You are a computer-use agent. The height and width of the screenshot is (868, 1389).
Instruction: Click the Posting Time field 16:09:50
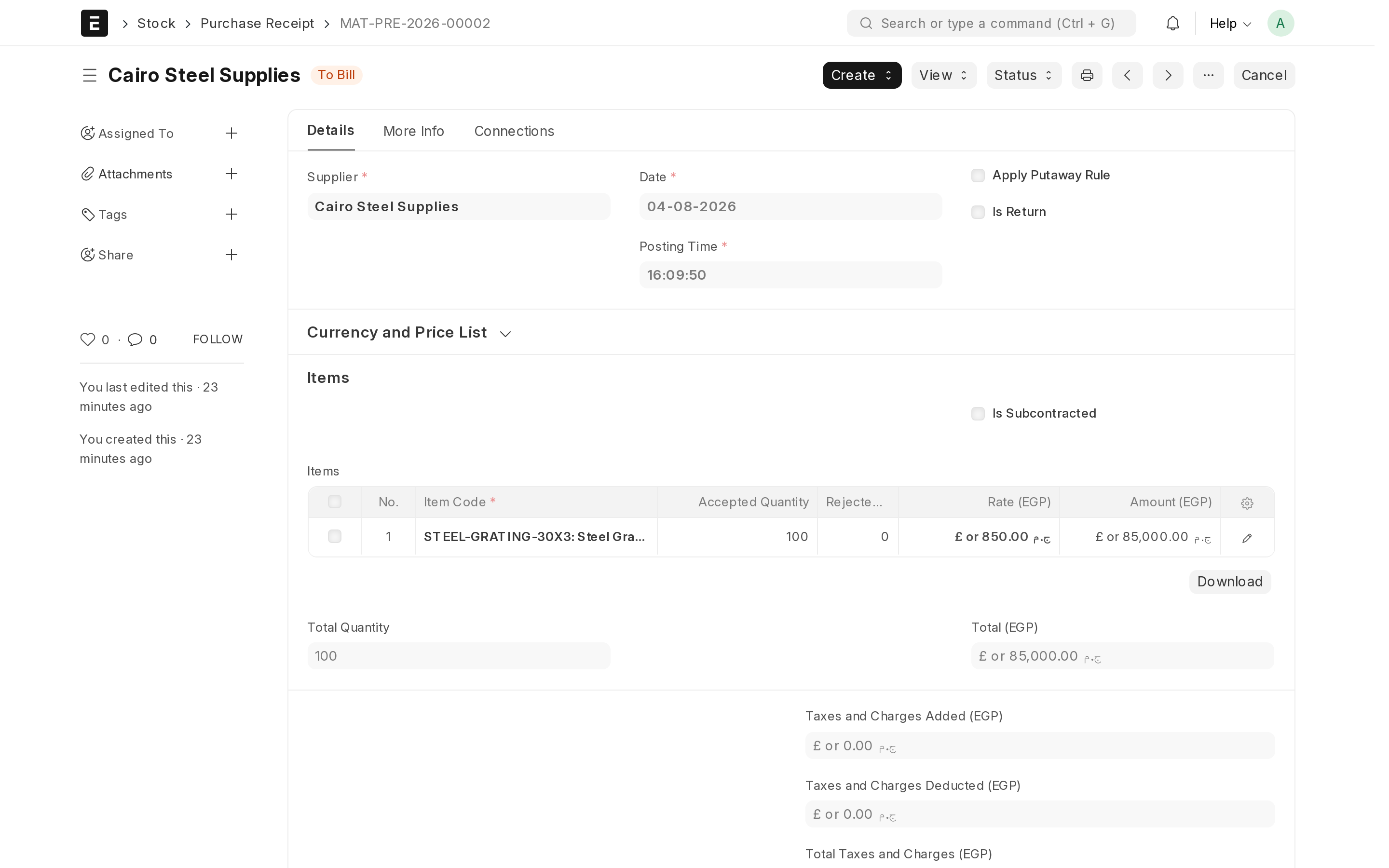pyautogui.click(x=790, y=275)
